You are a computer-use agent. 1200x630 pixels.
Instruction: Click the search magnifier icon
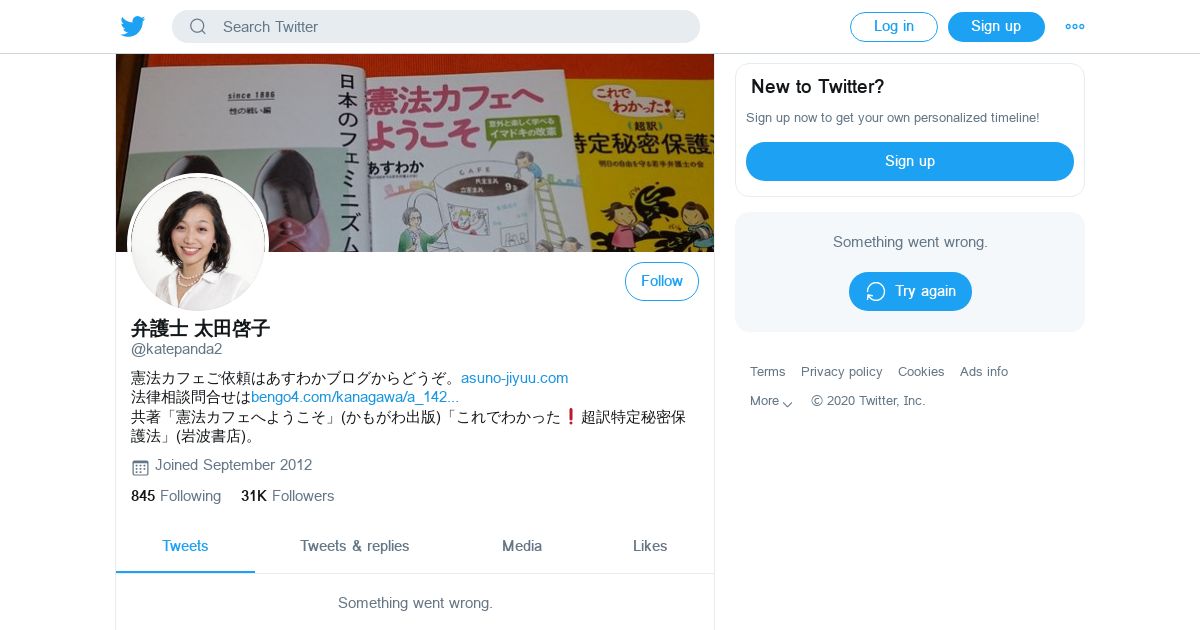click(x=198, y=27)
